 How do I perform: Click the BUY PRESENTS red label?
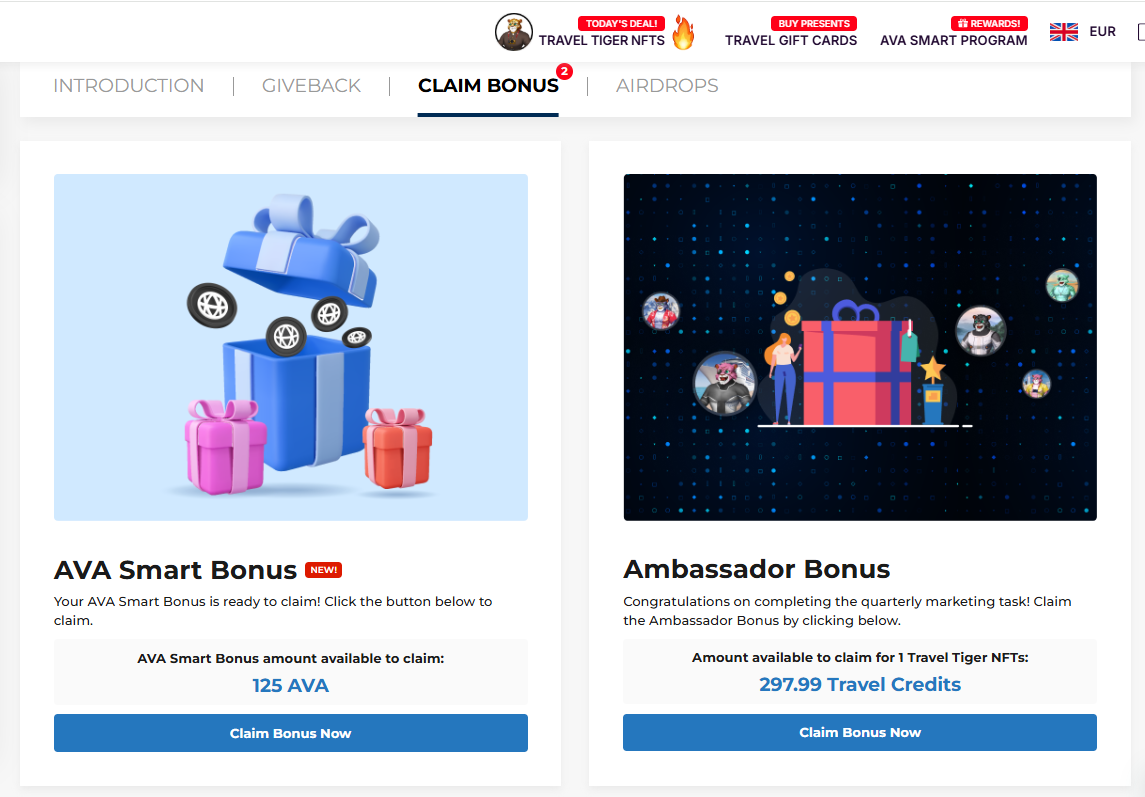point(813,23)
